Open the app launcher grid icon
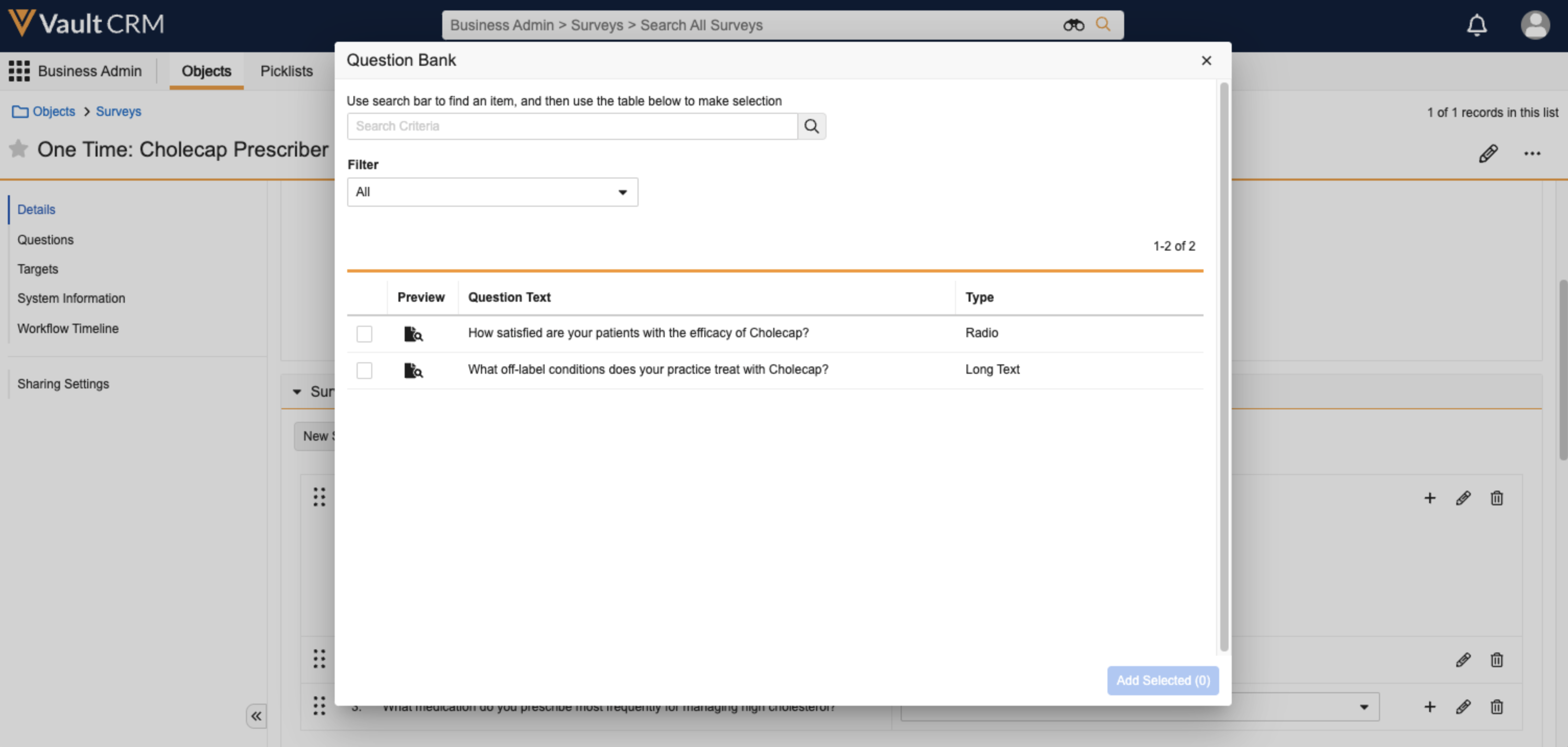 pyautogui.click(x=19, y=70)
